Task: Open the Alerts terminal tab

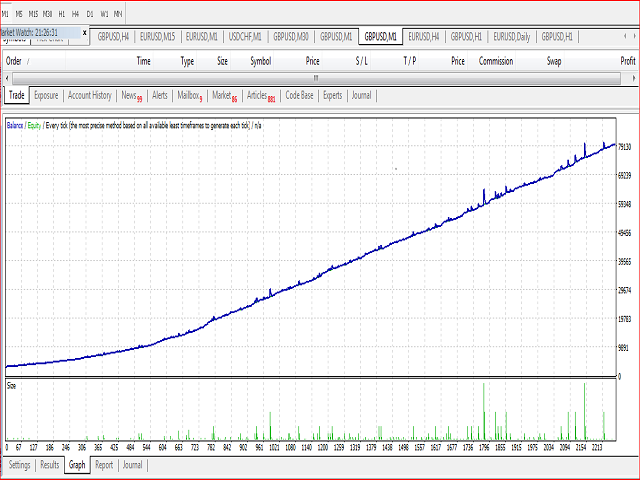Action: [x=160, y=96]
